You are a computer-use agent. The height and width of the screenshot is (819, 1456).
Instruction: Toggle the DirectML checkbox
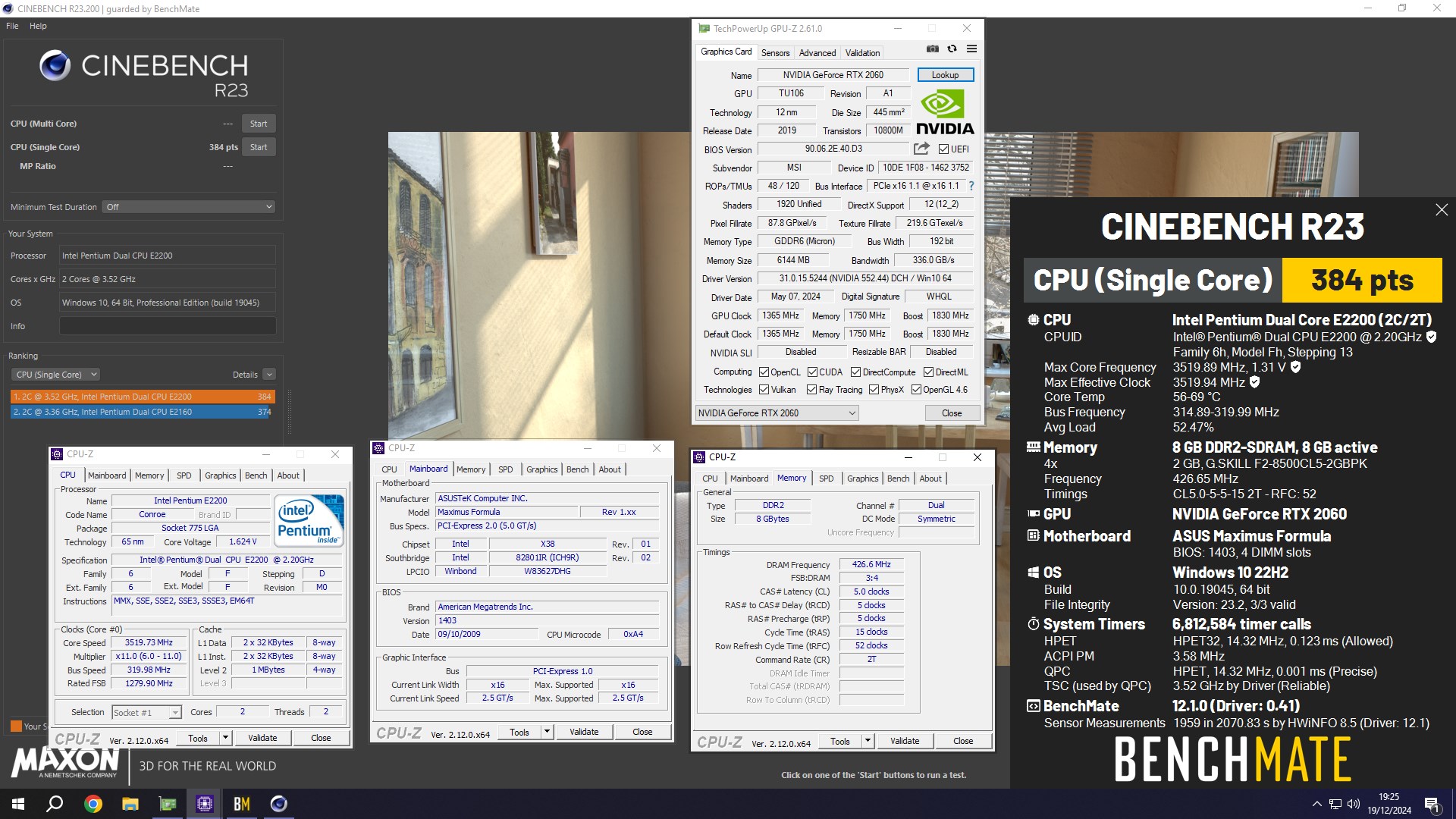(x=928, y=372)
